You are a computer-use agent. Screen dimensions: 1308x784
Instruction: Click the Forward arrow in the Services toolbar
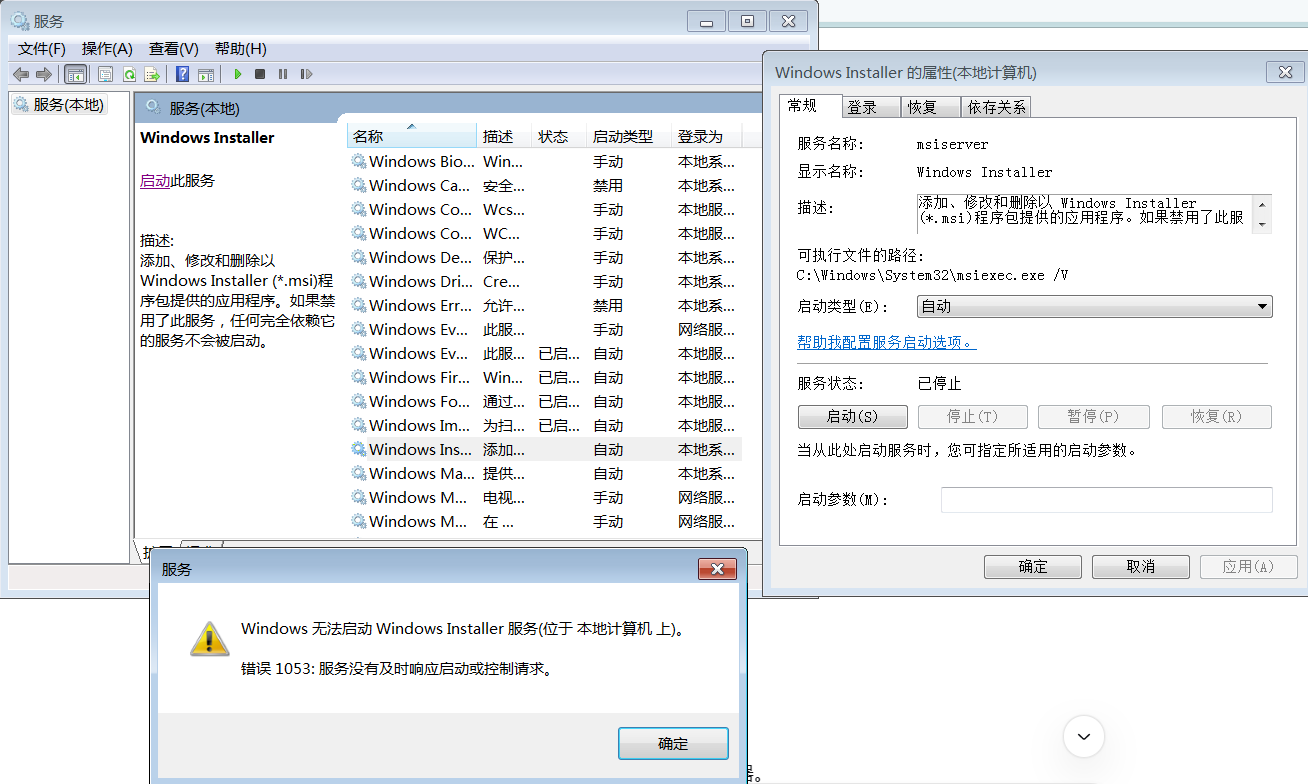(43, 74)
